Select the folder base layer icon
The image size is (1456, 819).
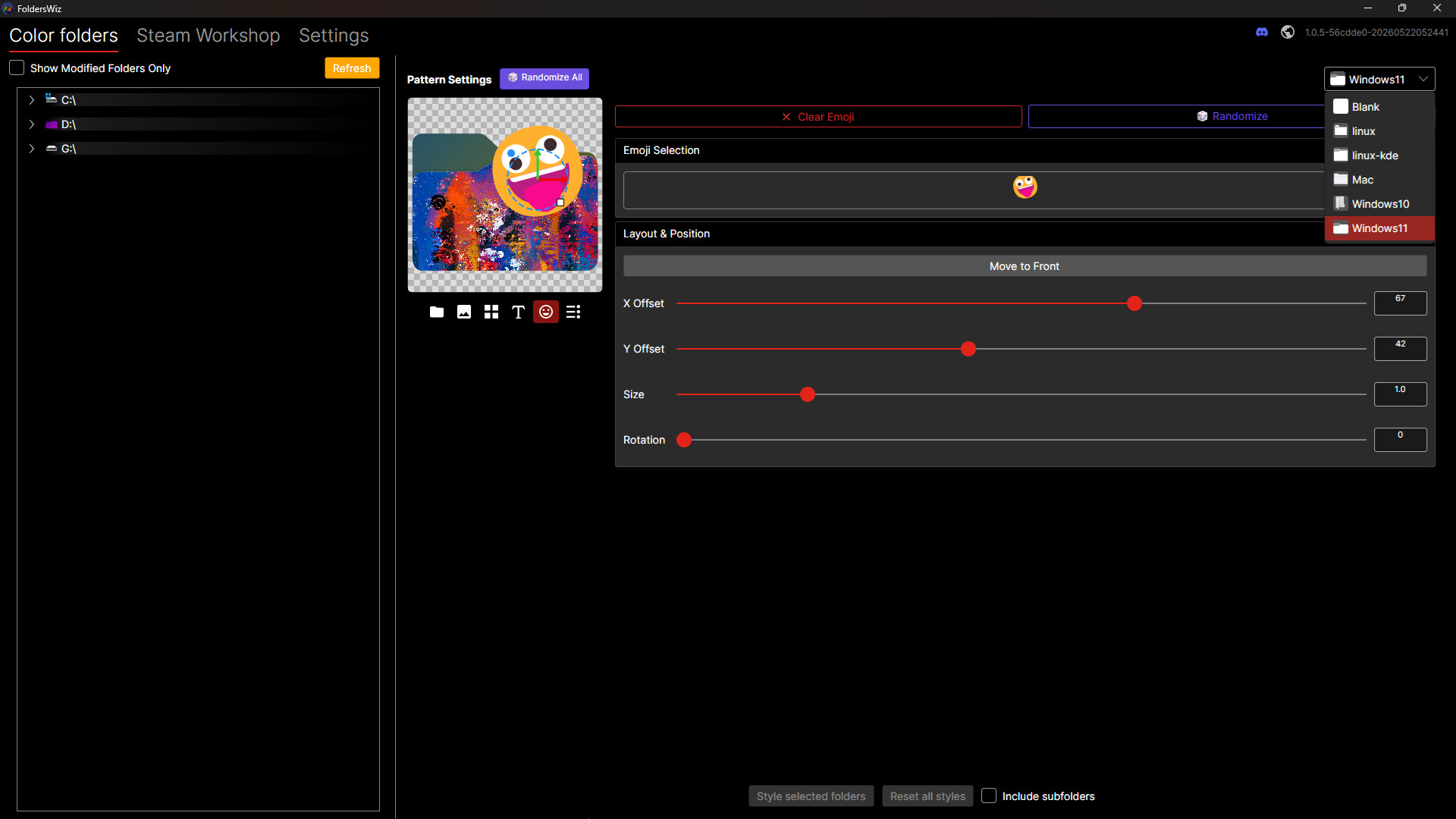(x=437, y=312)
